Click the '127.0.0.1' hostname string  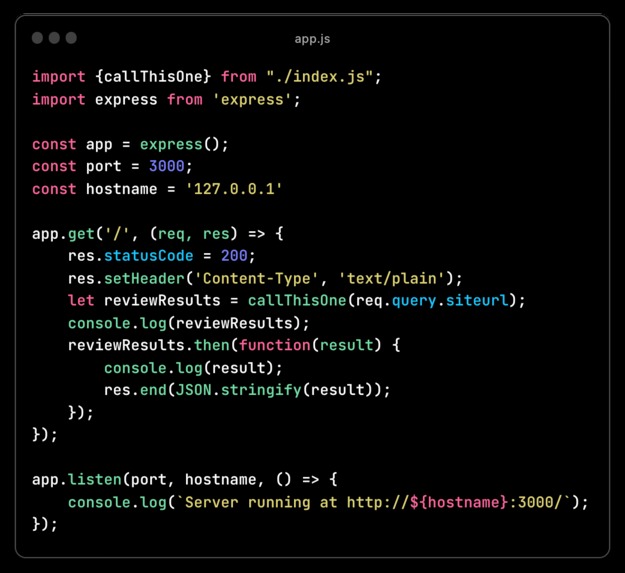(x=234, y=188)
